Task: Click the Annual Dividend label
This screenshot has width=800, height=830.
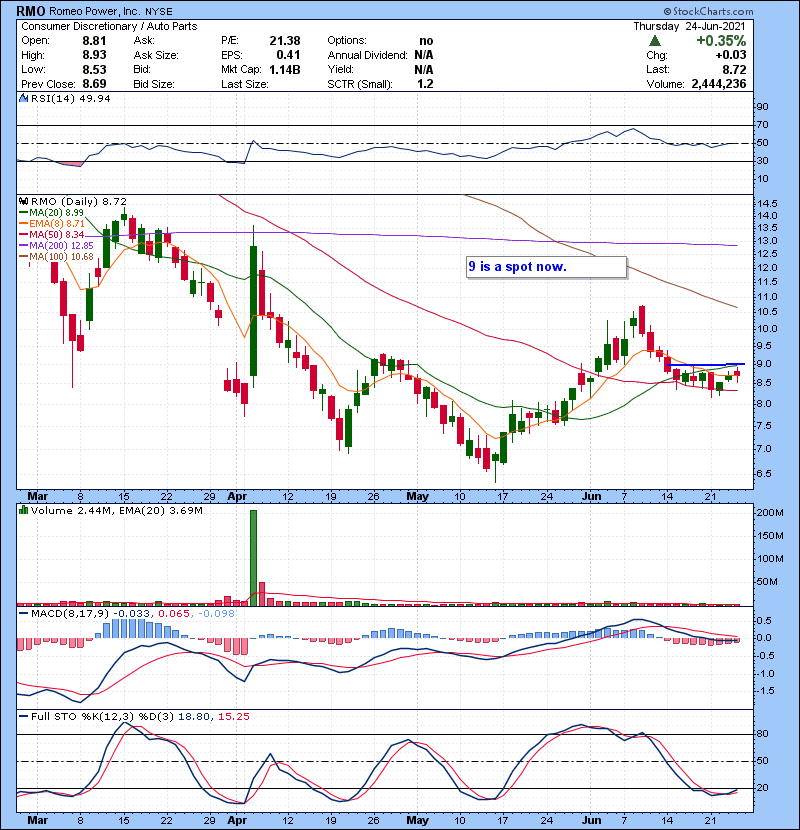Action: 367,55
